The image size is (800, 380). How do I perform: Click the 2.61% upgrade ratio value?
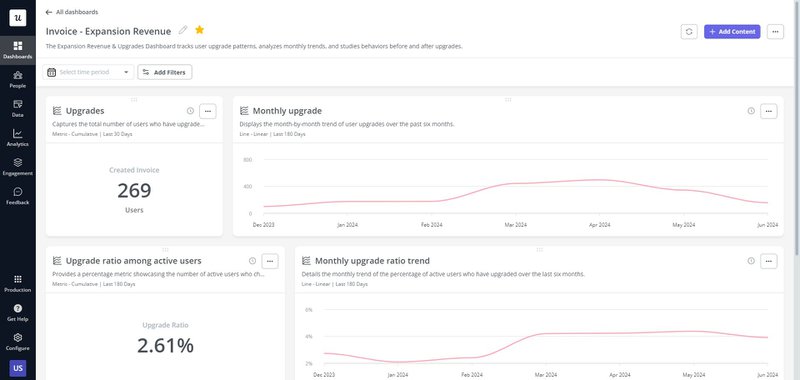pyautogui.click(x=165, y=345)
